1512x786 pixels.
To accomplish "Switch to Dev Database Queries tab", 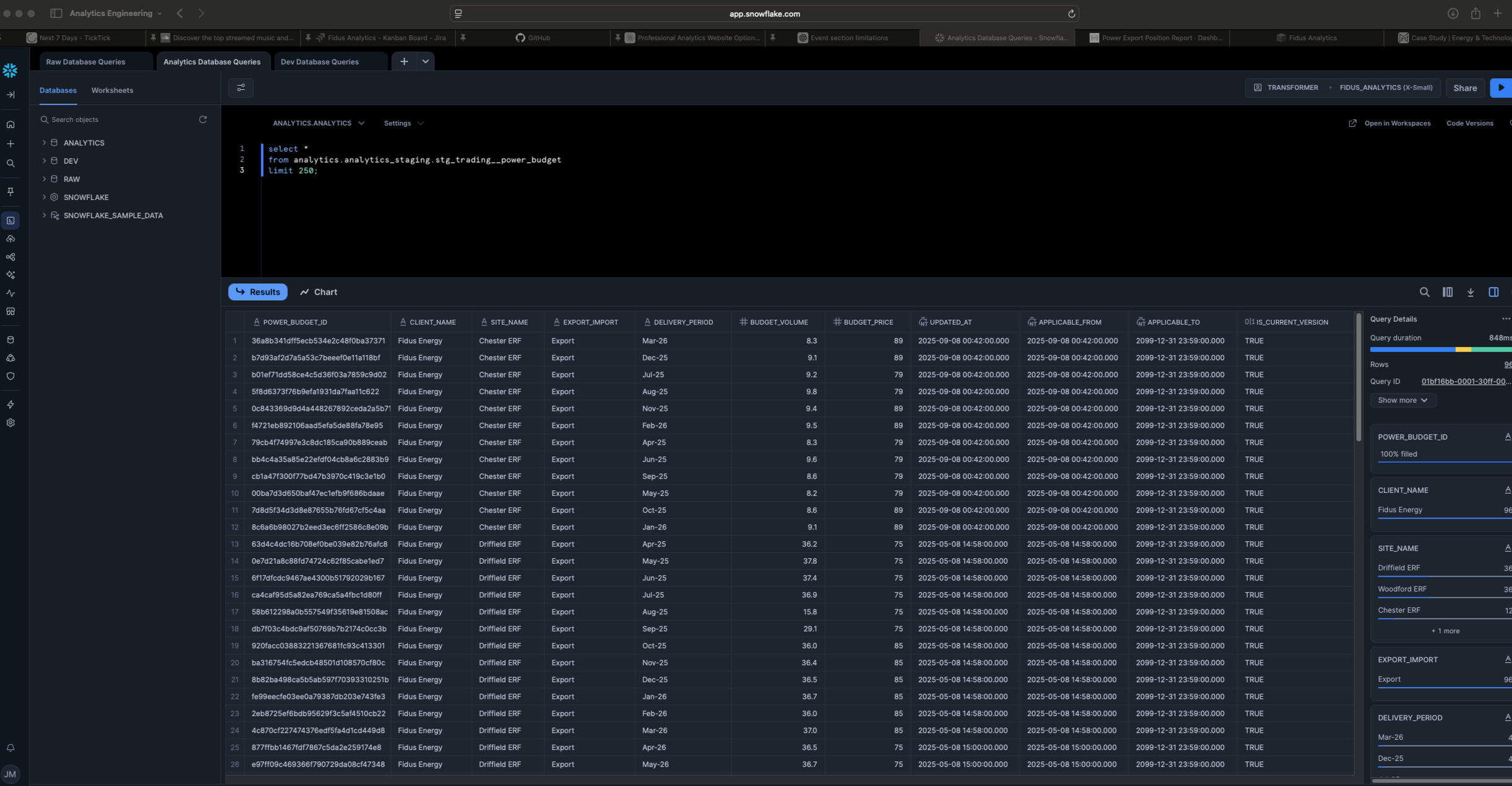I will point(319,62).
